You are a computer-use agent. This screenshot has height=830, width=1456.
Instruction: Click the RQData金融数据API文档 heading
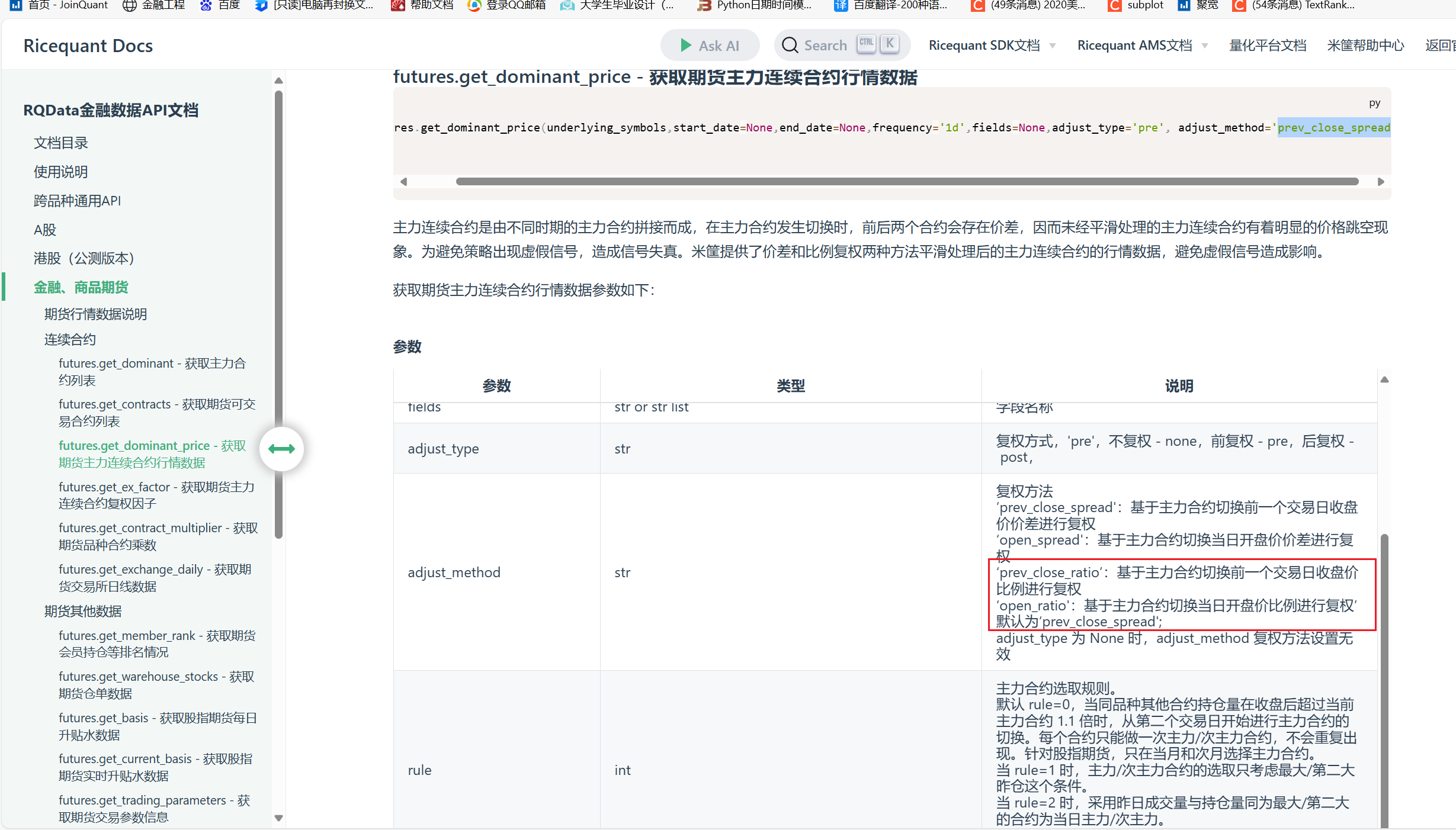tap(111, 110)
